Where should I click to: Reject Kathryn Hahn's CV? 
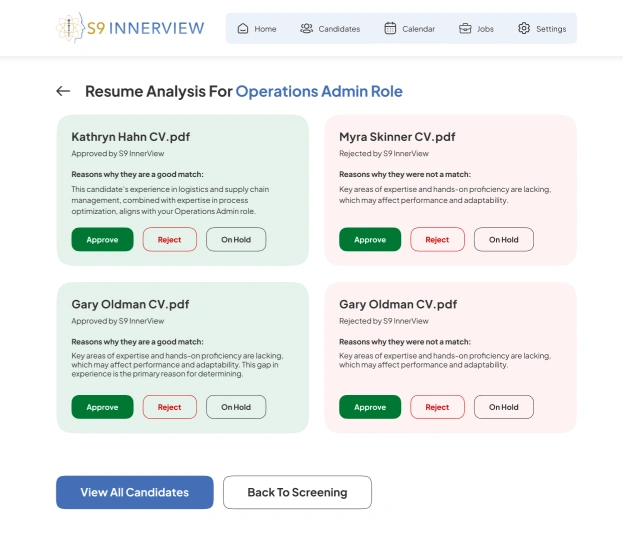[x=170, y=240]
